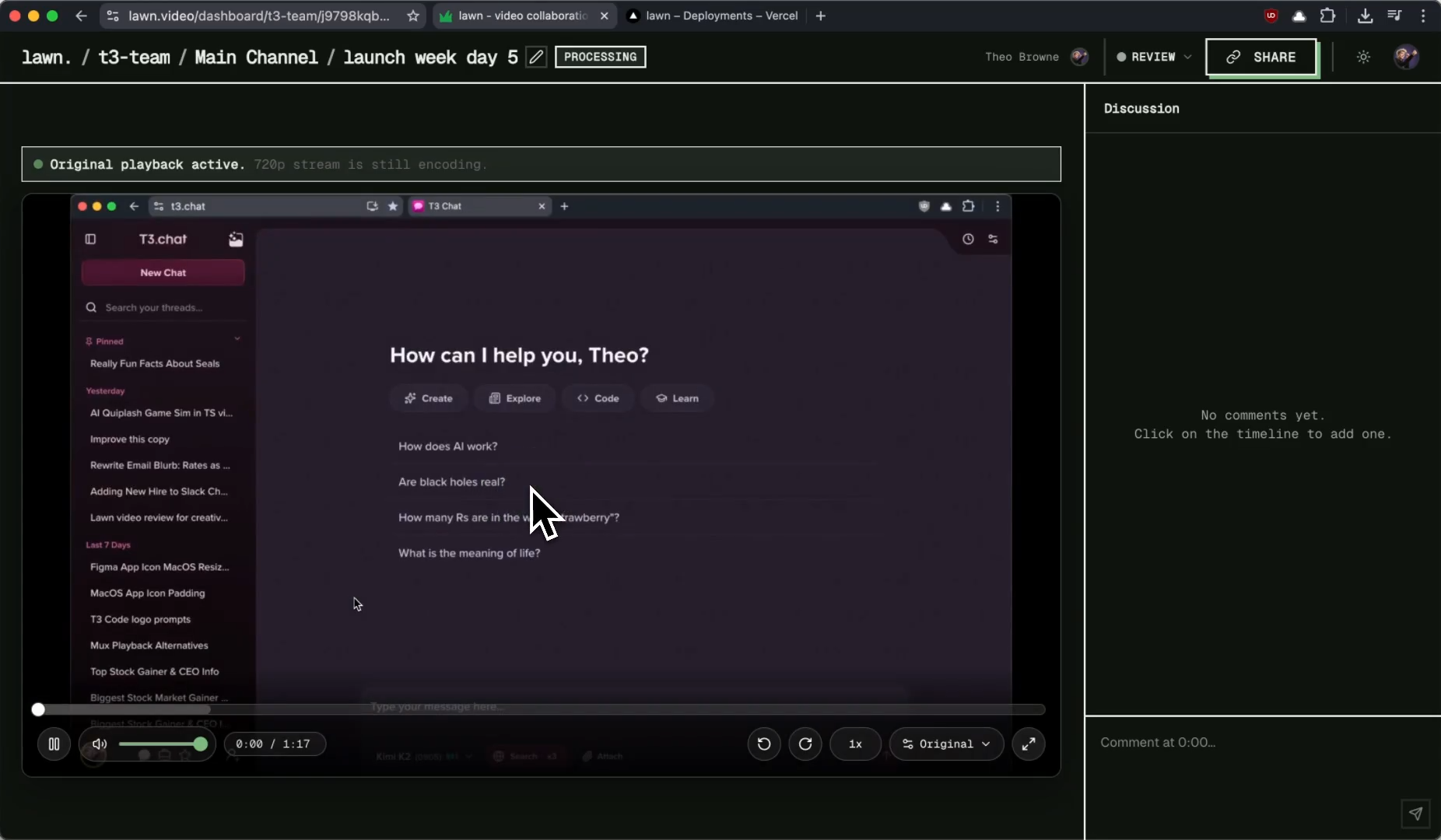The height and width of the screenshot is (840, 1441).
Task: Open your profile avatar menu
Action: (x=1408, y=57)
